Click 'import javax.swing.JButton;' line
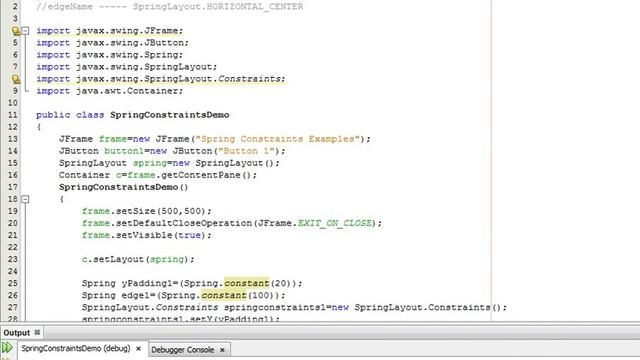The width and height of the screenshot is (640, 360). [112, 43]
